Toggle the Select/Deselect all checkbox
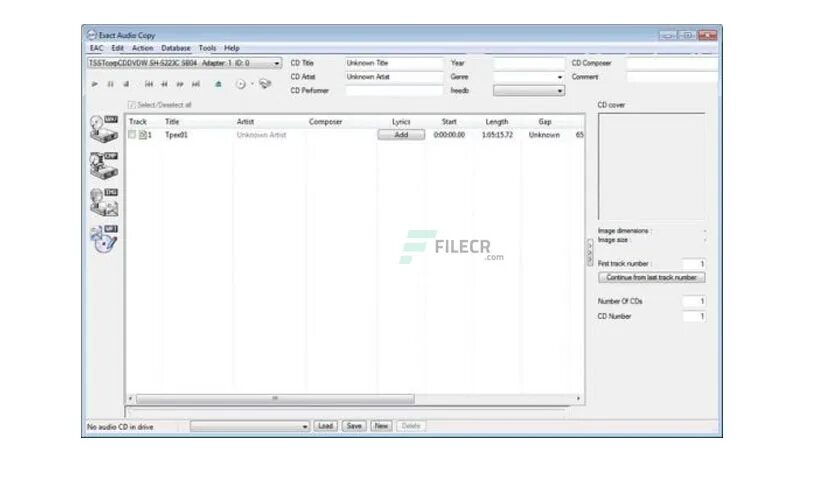 coord(132,105)
